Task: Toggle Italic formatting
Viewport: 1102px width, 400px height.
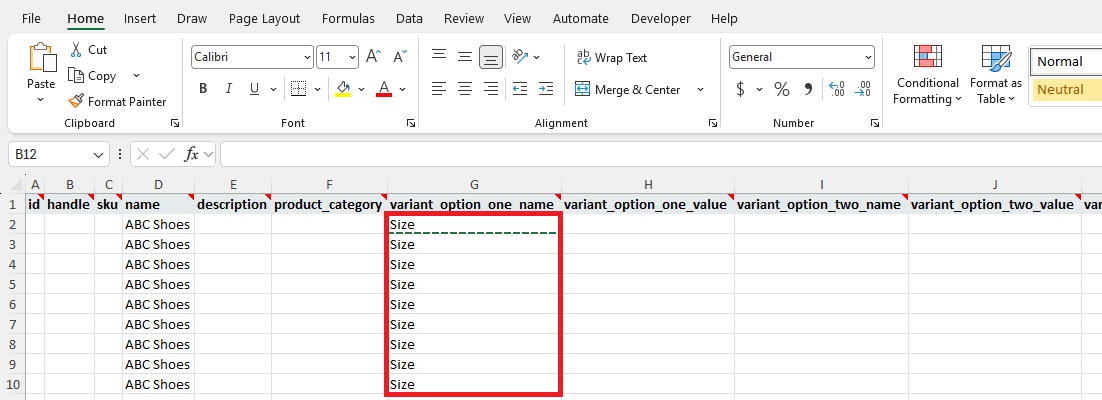Action: coord(228,89)
